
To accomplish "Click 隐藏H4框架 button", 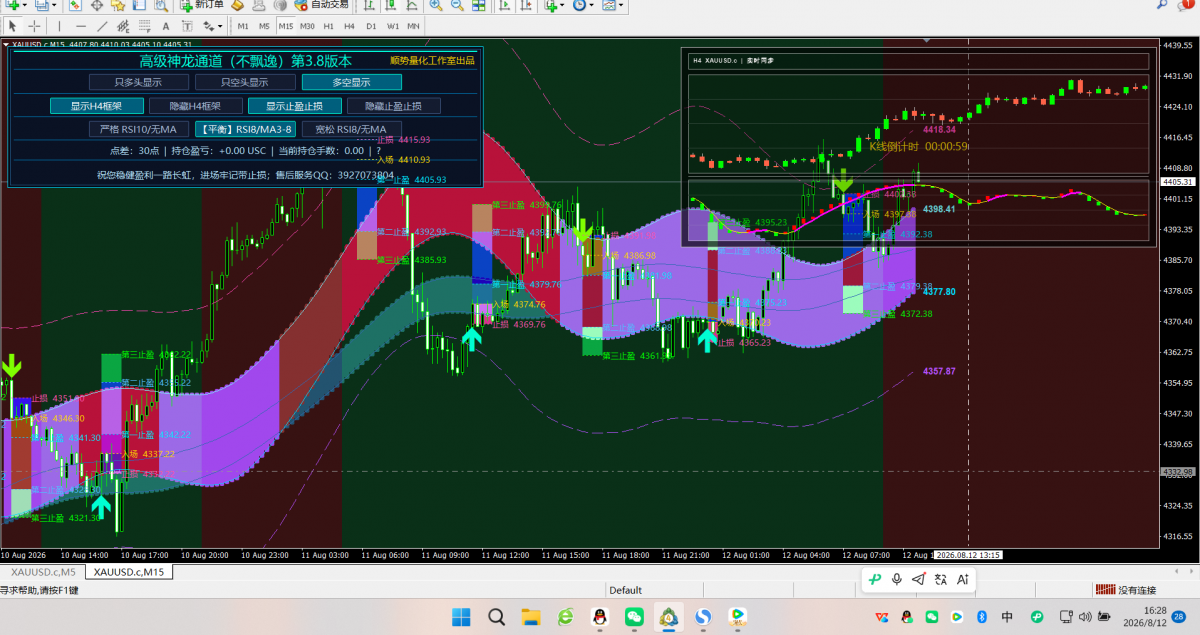I will click(194, 105).
